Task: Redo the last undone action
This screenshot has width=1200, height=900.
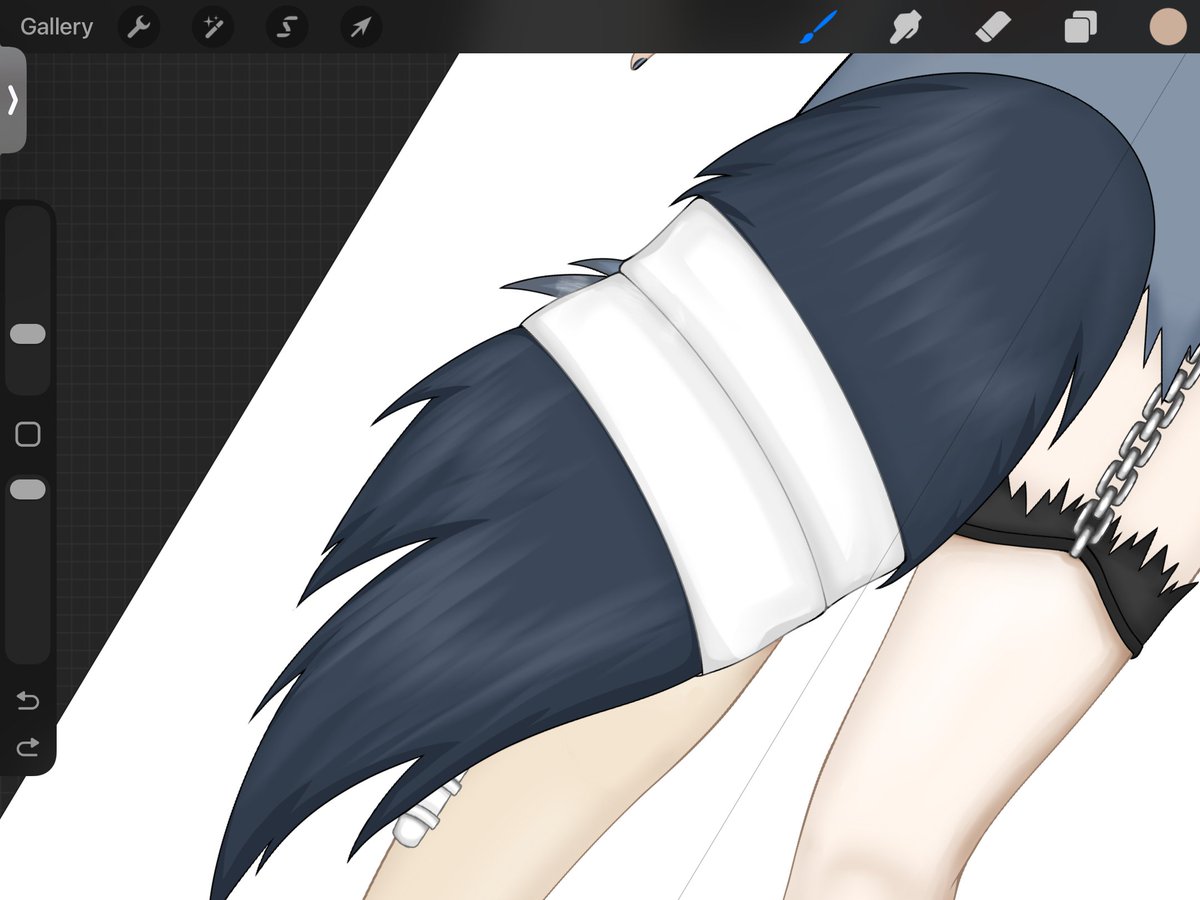Action: 28,747
